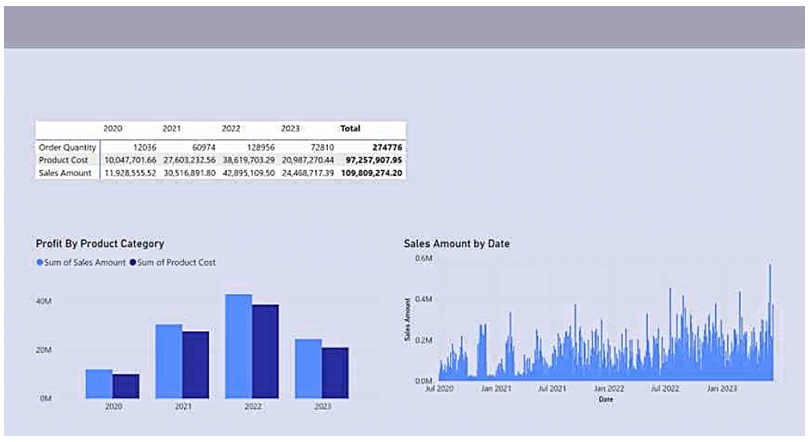The height and width of the screenshot is (442, 809).
Task: Select the Total column header in the table
Action: (x=350, y=129)
